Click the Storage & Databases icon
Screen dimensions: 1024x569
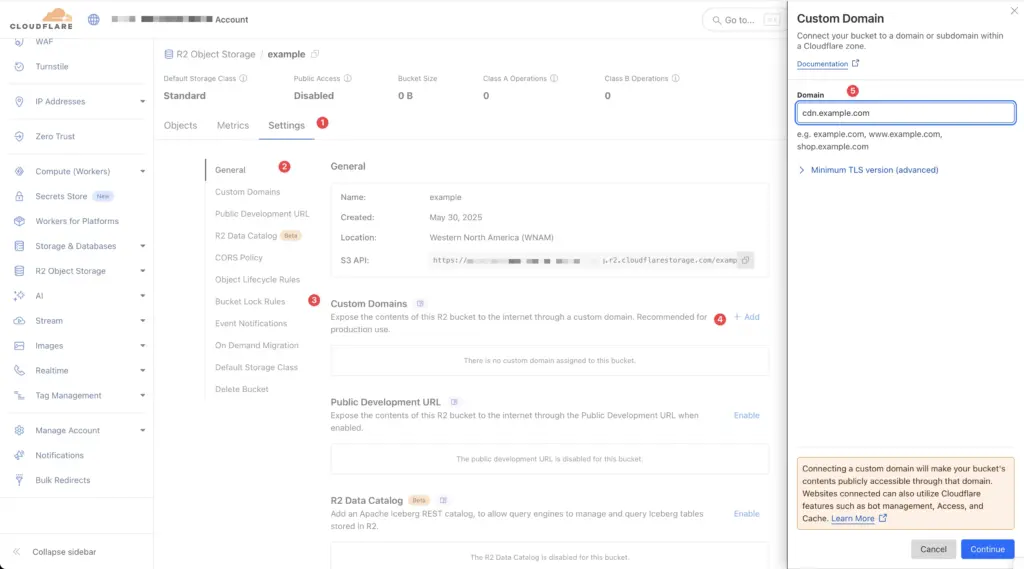click(x=19, y=246)
